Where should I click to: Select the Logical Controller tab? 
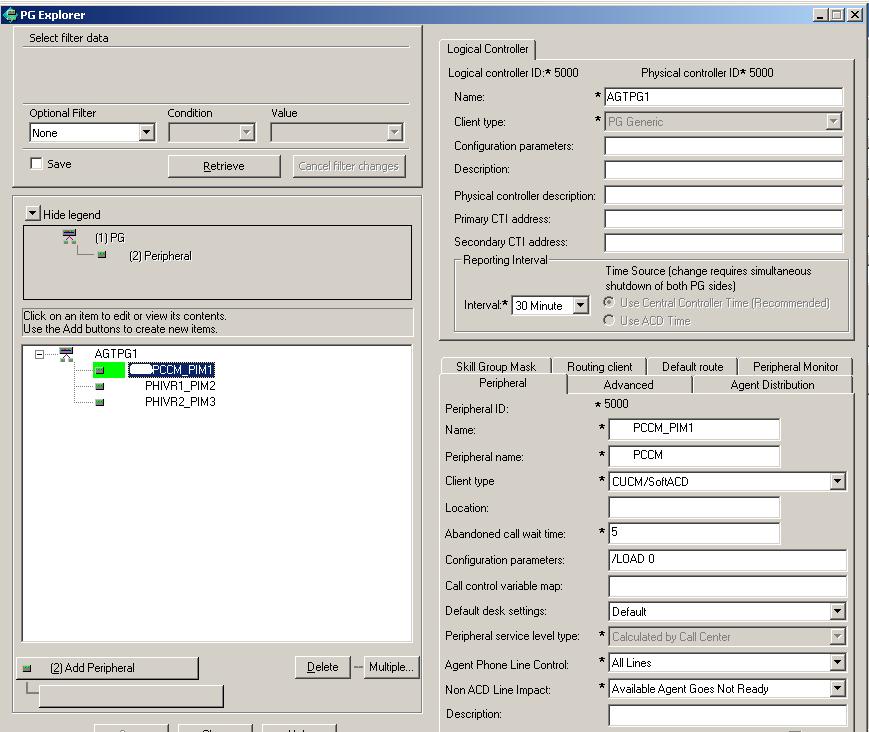click(488, 49)
